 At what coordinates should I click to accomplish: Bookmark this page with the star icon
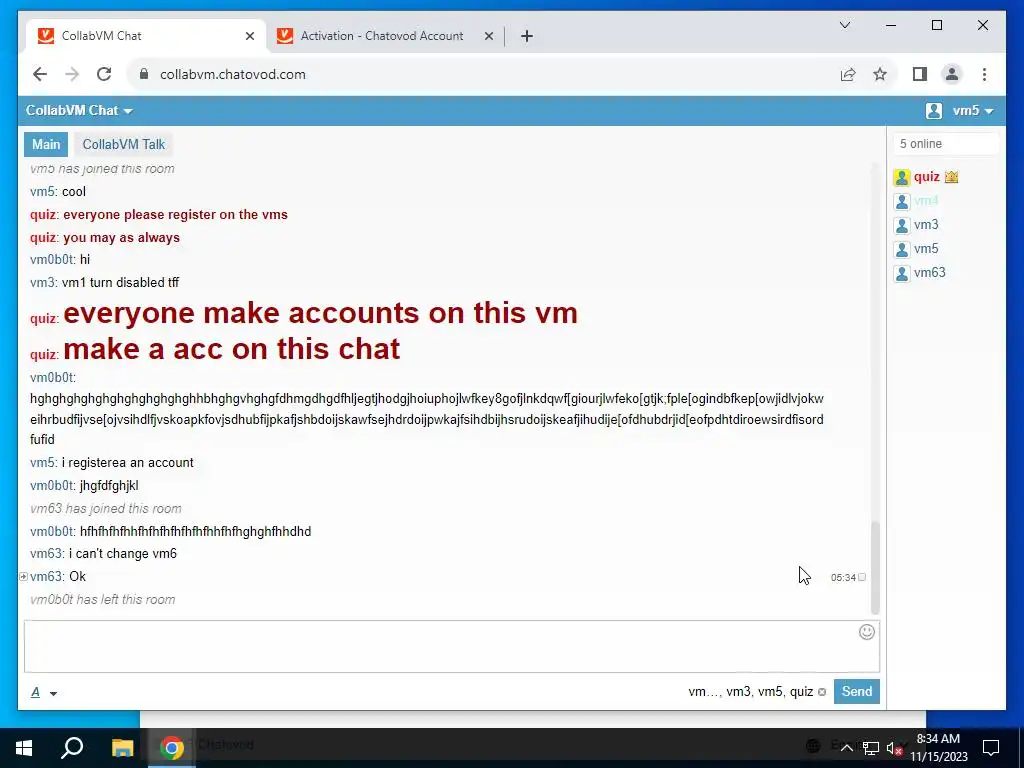point(880,74)
